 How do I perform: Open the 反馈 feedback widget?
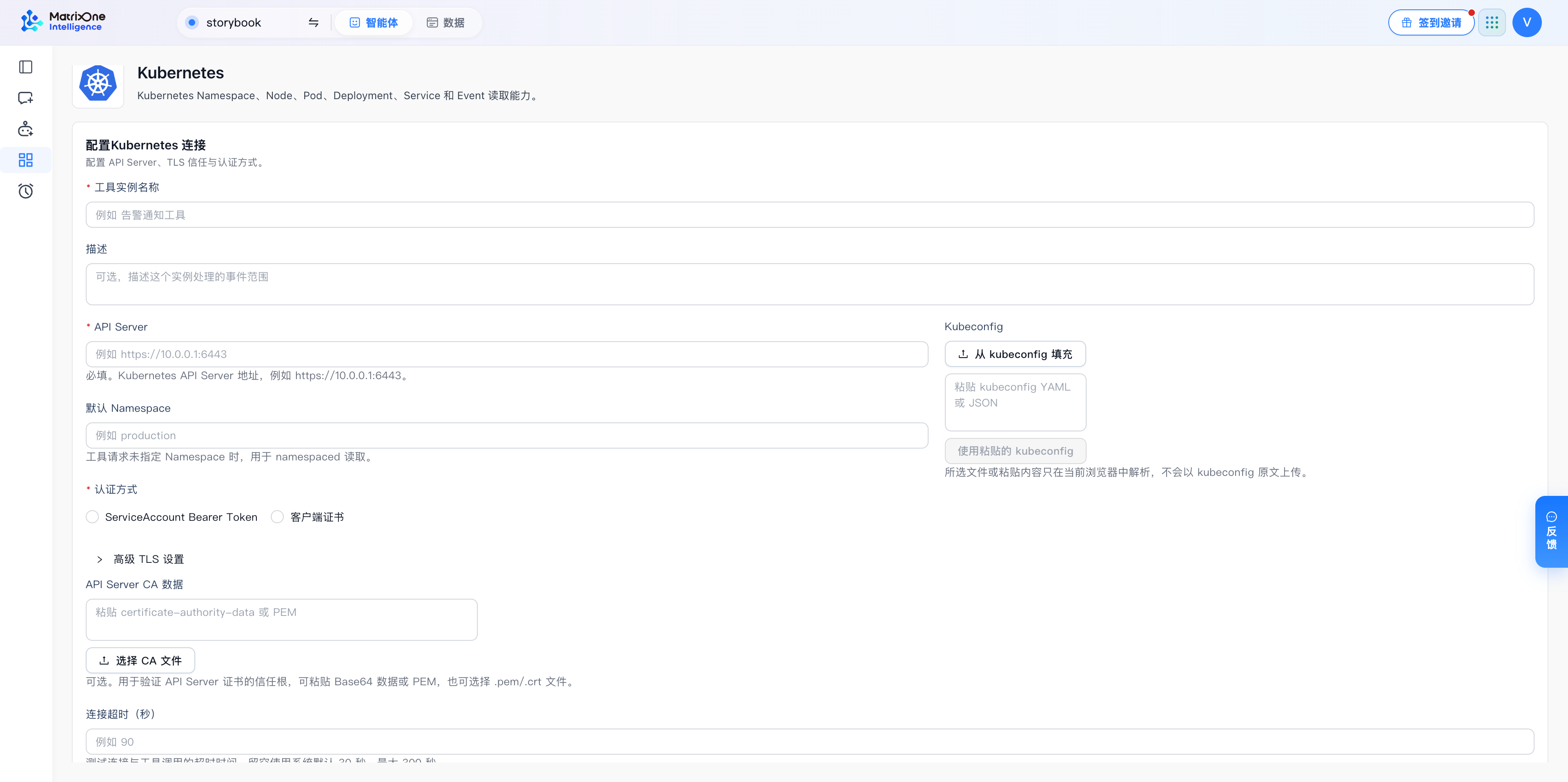pyautogui.click(x=1552, y=531)
